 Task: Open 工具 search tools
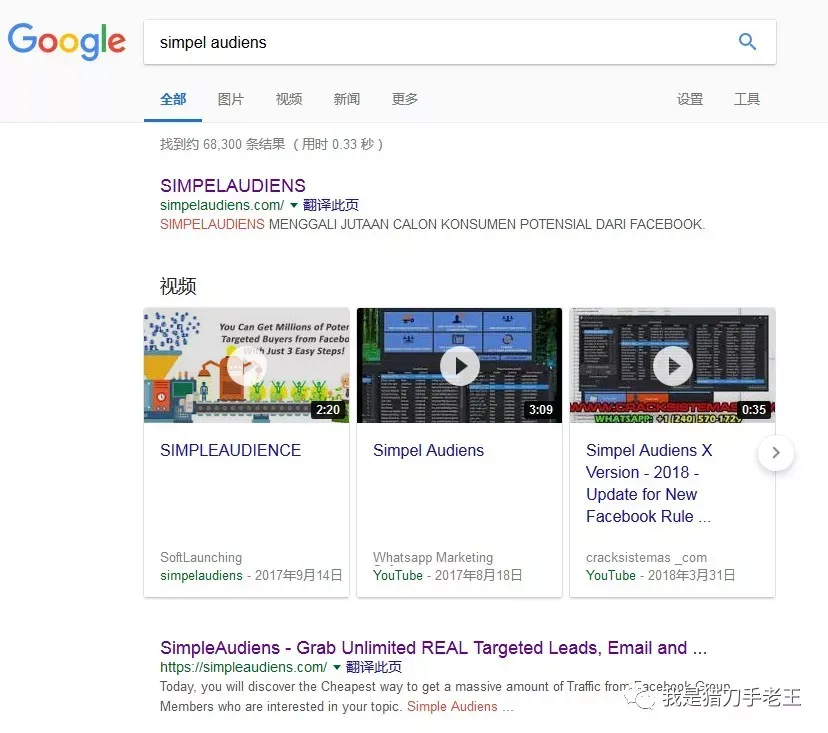coord(747,99)
